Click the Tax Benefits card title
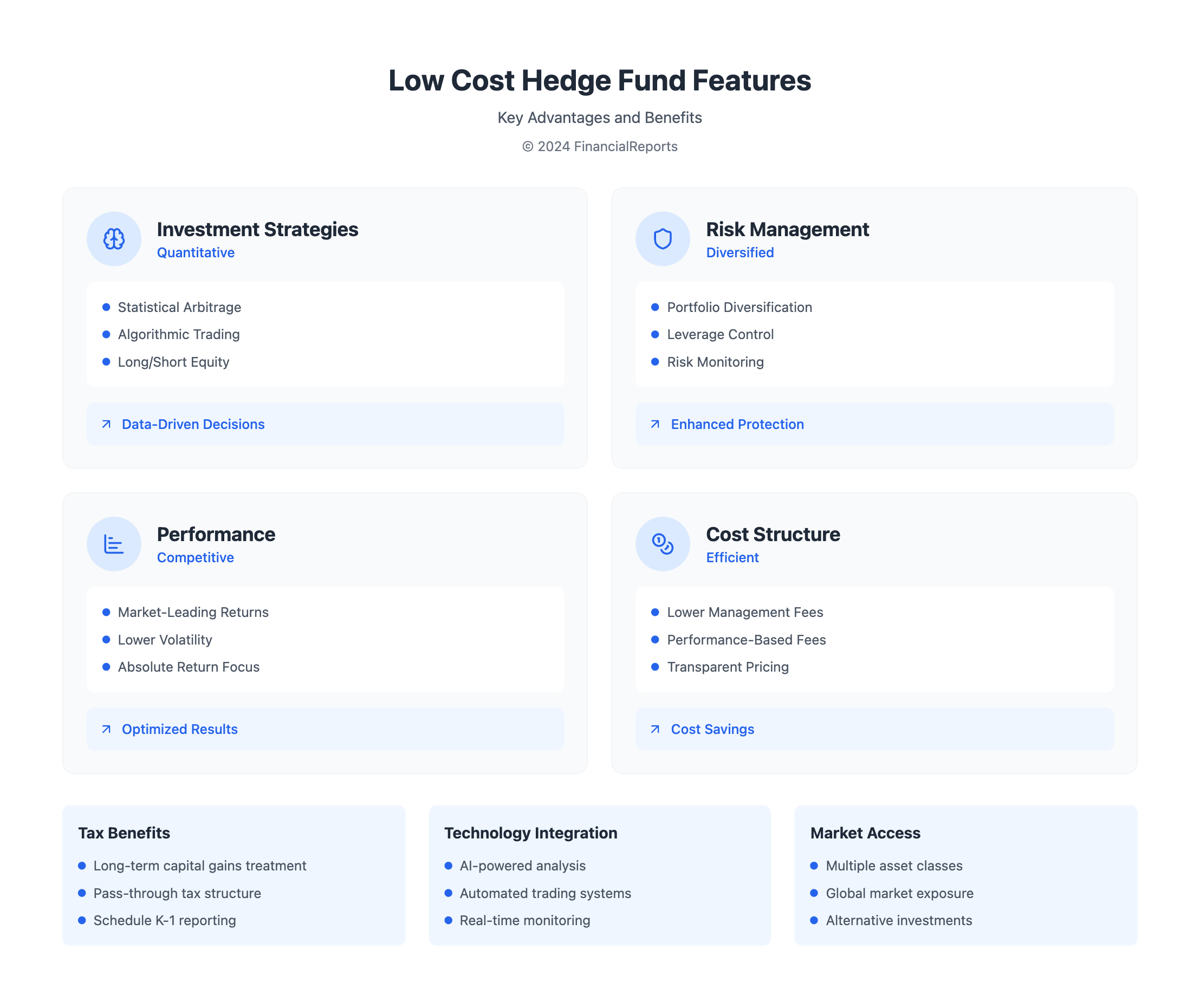 tap(124, 833)
